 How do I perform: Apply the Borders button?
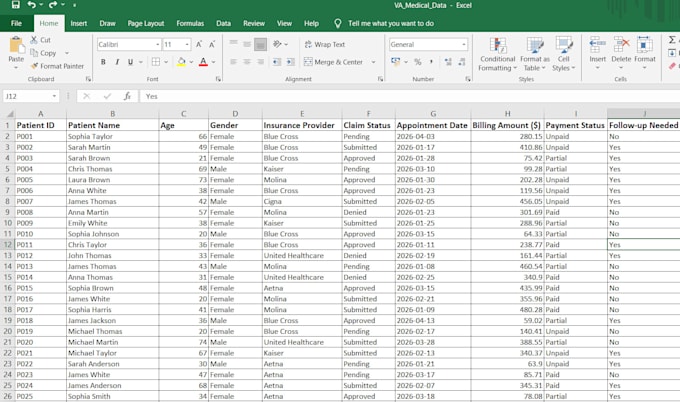[156, 62]
